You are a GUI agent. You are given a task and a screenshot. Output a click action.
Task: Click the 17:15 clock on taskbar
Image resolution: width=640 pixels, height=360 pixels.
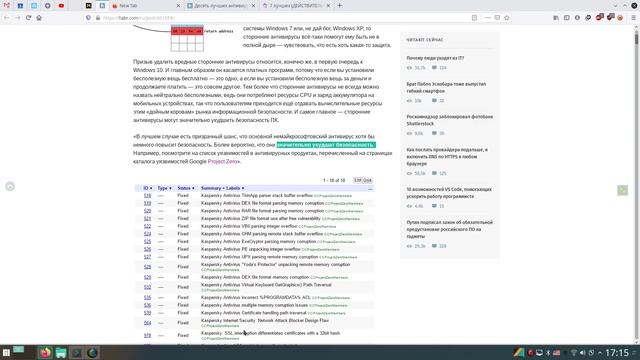tap(617, 353)
